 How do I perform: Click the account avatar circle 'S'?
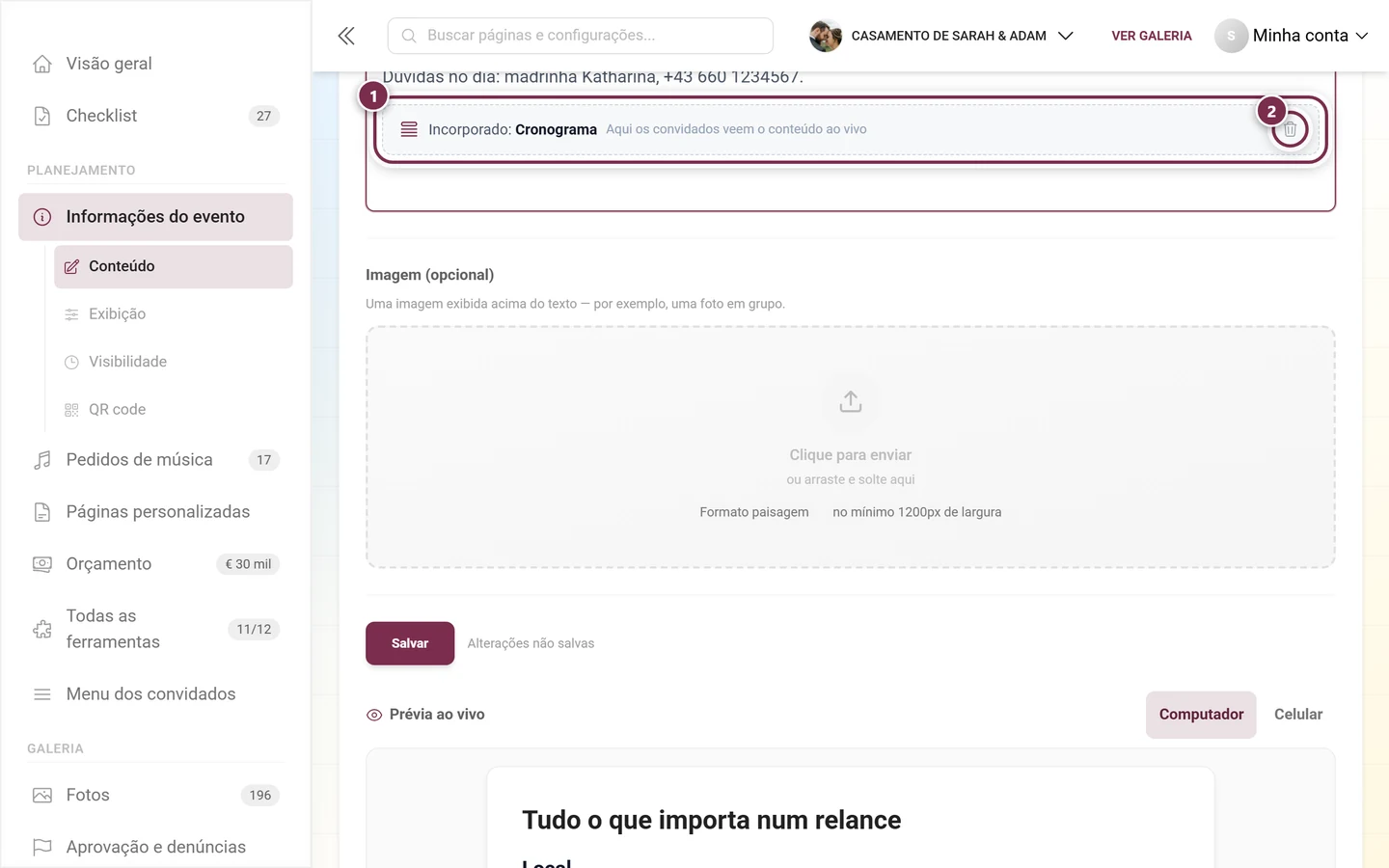coord(1231,36)
